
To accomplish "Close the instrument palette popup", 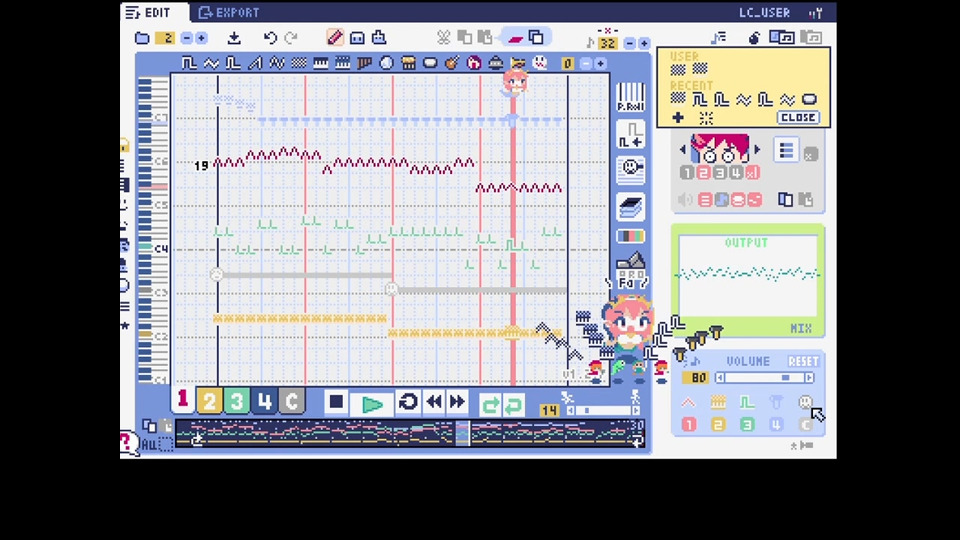I will [798, 118].
